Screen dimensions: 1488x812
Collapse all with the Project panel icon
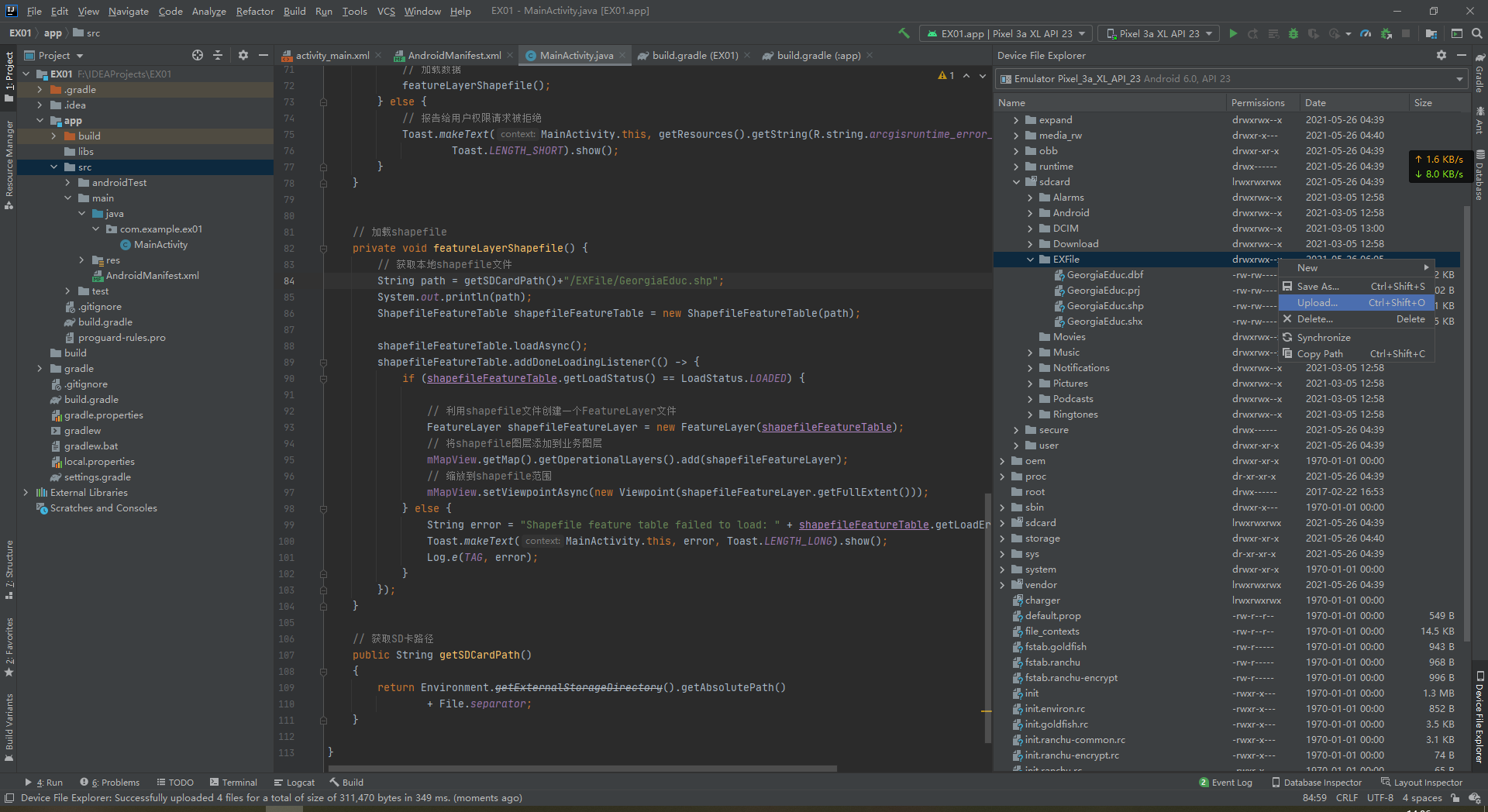click(218, 55)
